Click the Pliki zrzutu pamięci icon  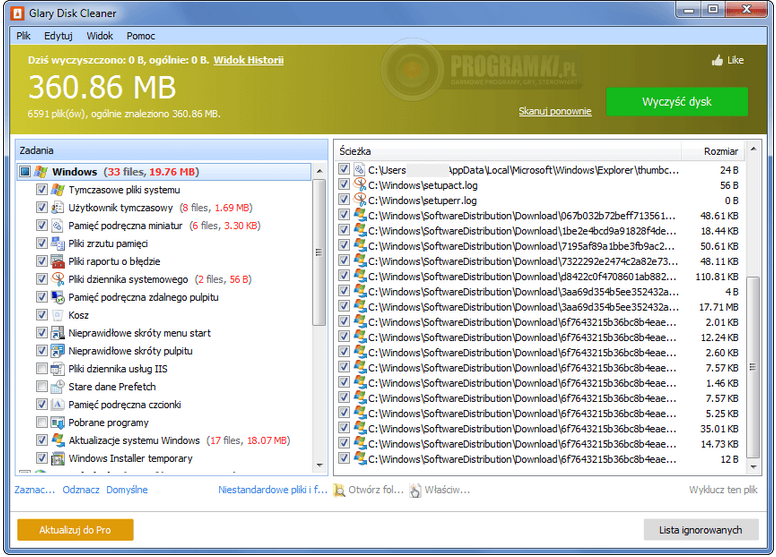click(x=58, y=243)
